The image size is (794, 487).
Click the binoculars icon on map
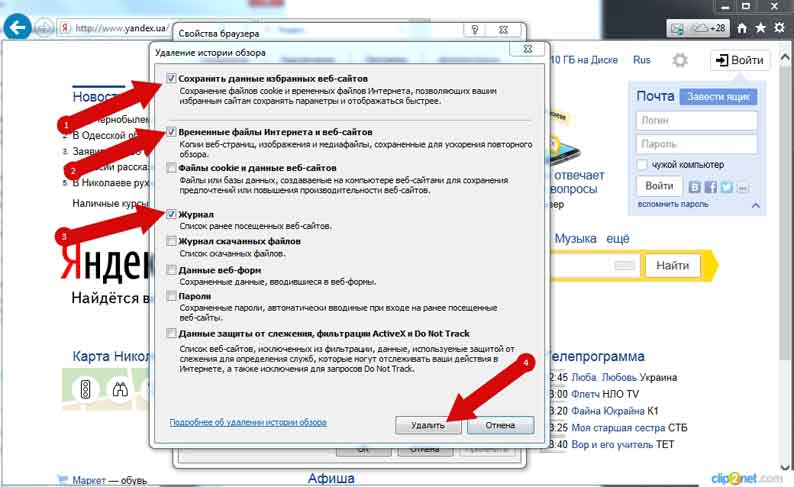pos(120,389)
